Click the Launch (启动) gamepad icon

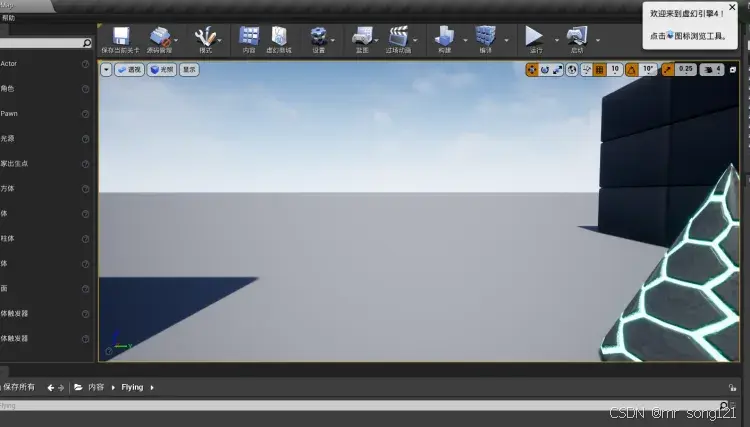click(577, 36)
